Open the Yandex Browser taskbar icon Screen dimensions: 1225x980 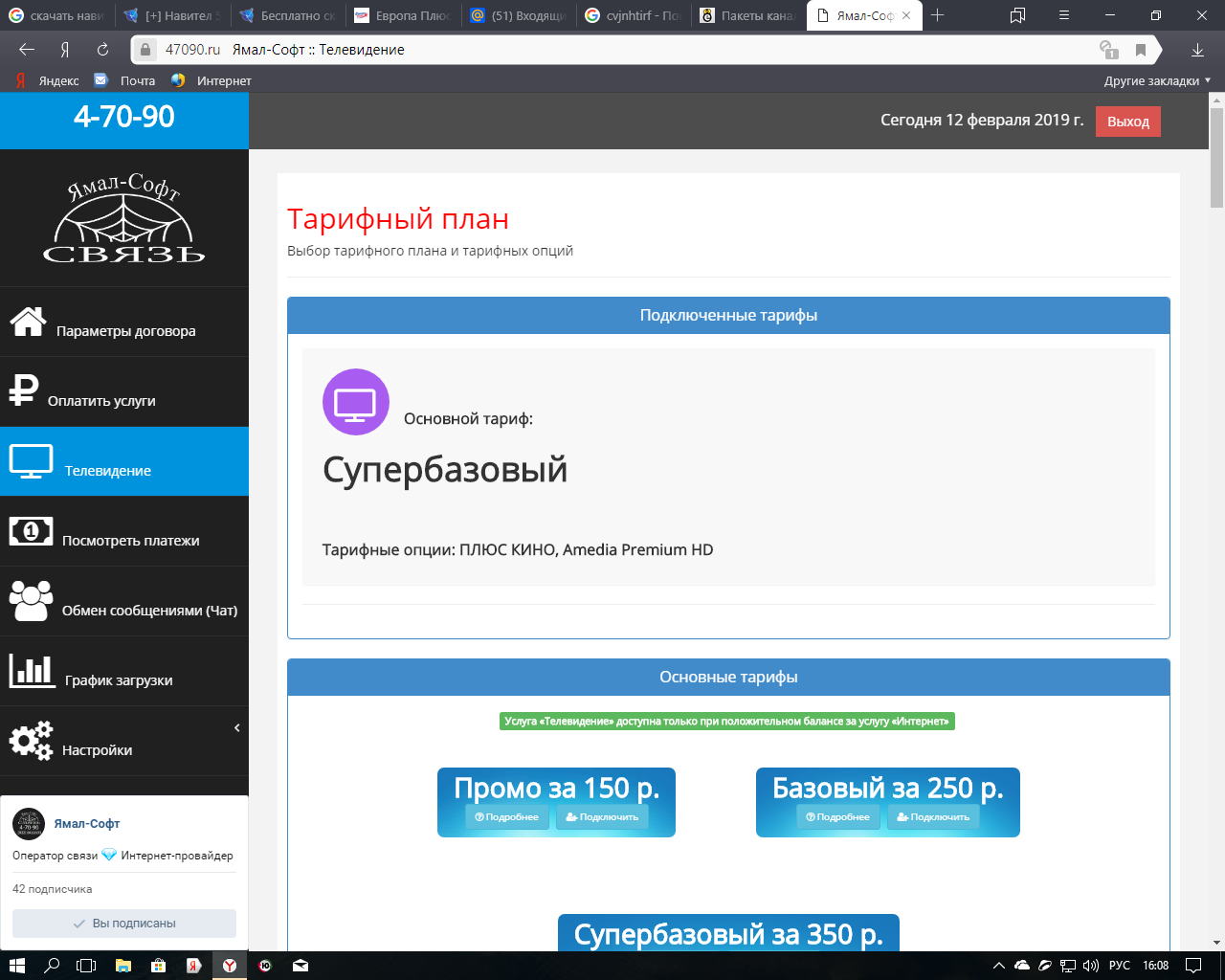[230, 966]
